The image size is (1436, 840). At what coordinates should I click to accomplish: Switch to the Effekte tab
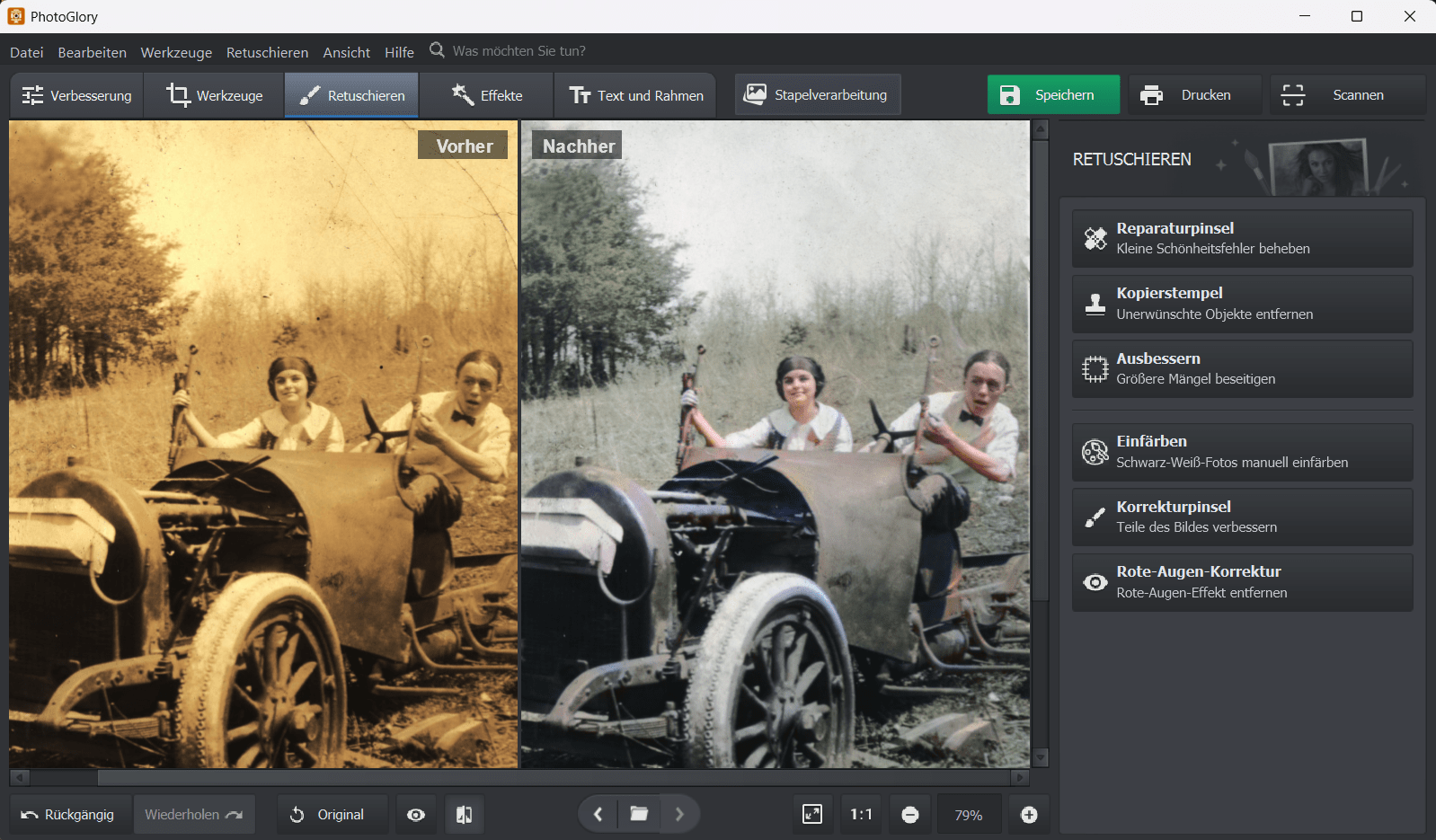coord(487,95)
